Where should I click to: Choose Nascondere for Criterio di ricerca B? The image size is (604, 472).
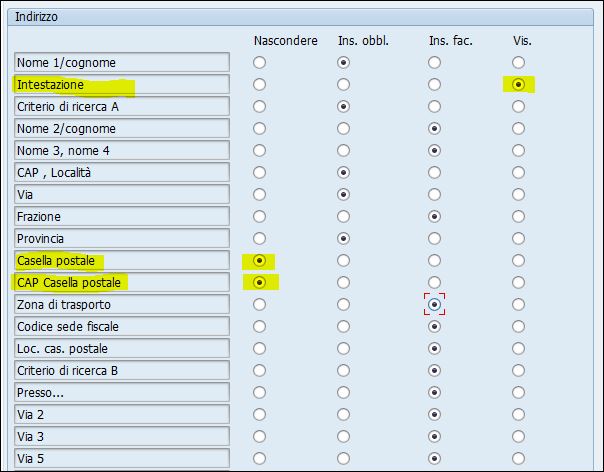click(259, 370)
